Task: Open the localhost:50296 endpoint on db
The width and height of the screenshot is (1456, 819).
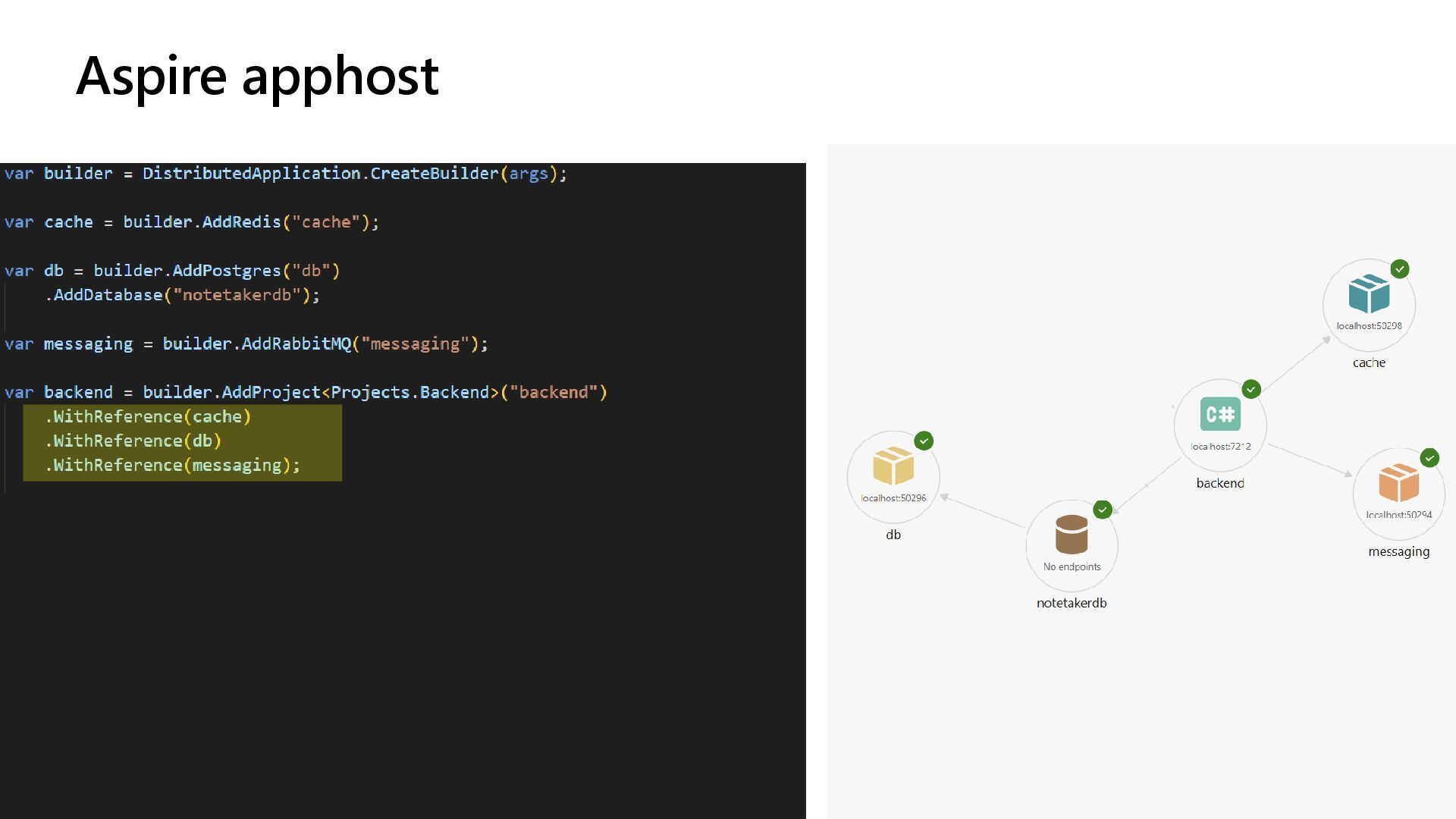Action: 893,498
